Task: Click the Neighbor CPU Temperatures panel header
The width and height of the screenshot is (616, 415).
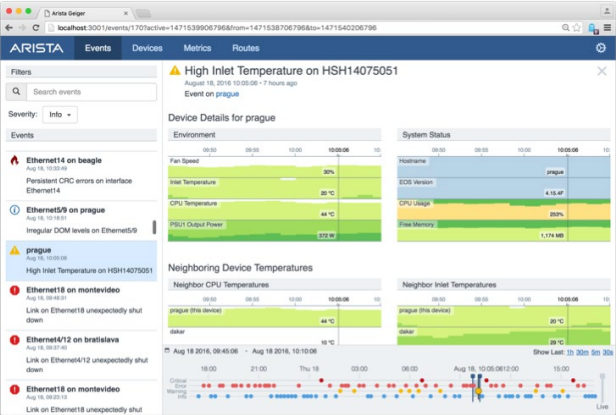Action: (275, 285)
